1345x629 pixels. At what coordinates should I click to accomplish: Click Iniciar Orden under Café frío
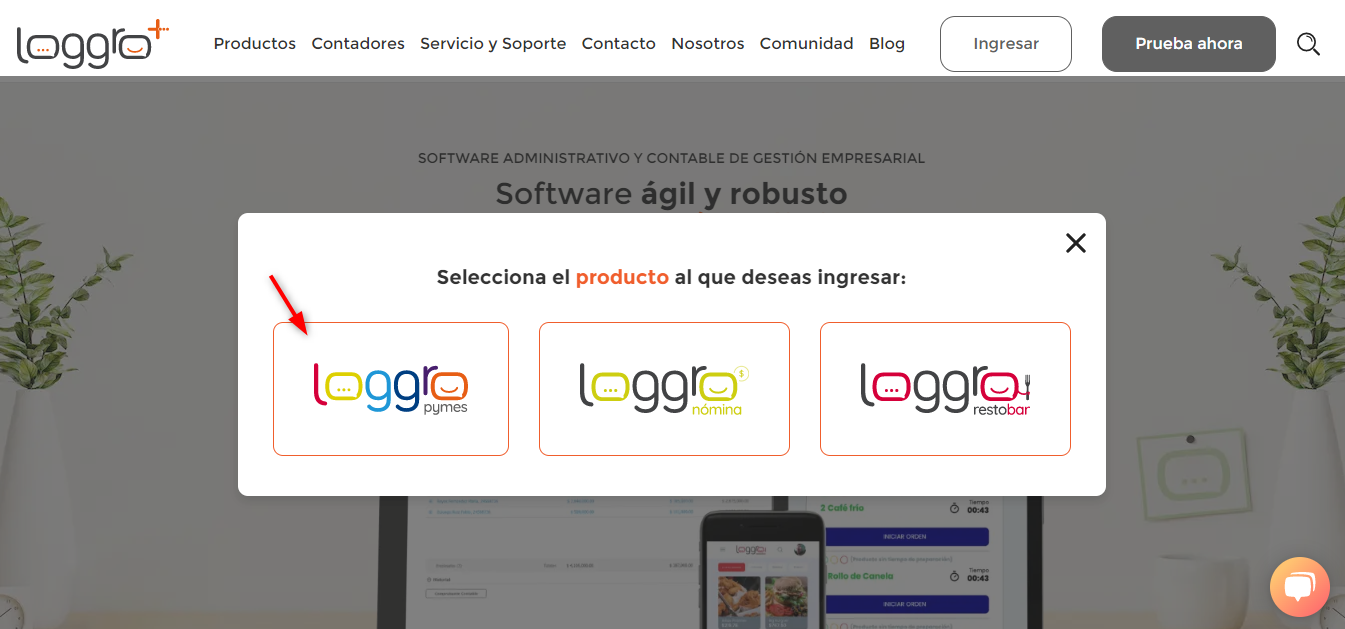906,536
